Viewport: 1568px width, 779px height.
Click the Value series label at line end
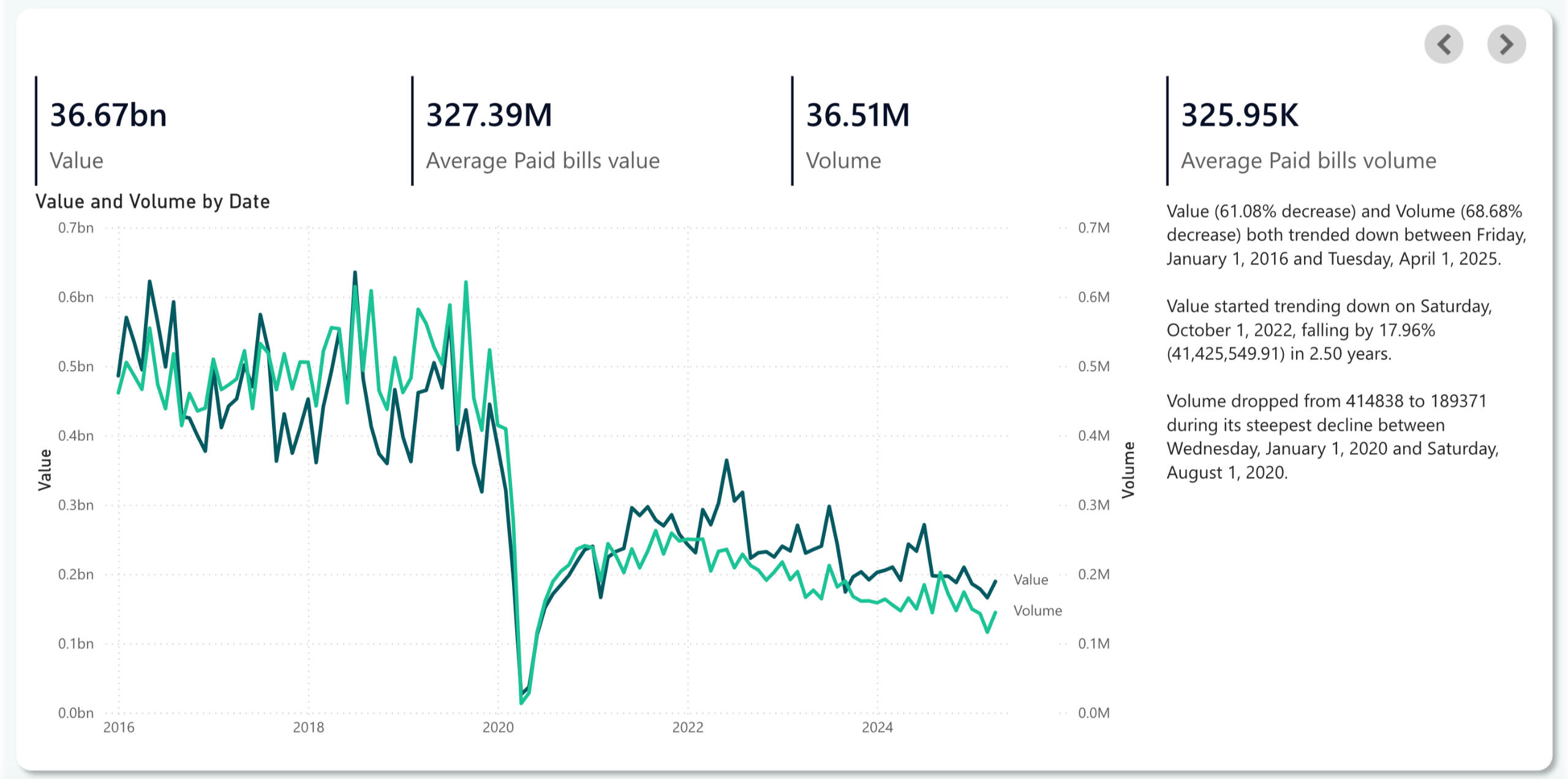click(x=1030, y=579)
